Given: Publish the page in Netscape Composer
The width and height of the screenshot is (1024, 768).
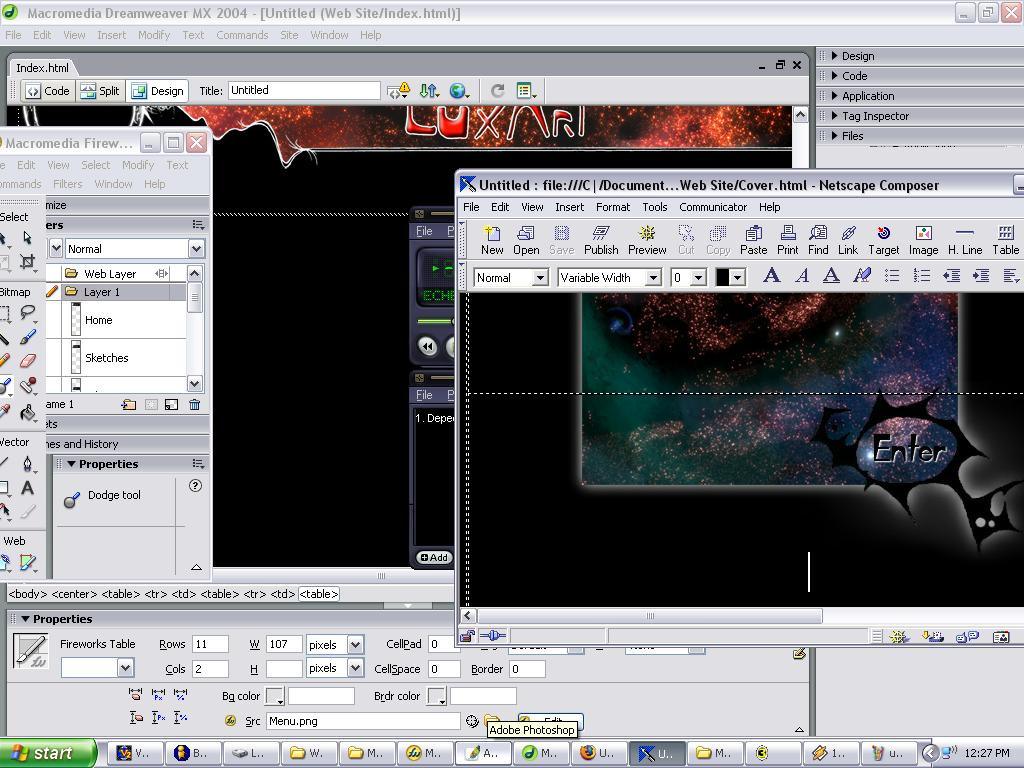Looking at the screenshot, I should (x=601, y=240).
